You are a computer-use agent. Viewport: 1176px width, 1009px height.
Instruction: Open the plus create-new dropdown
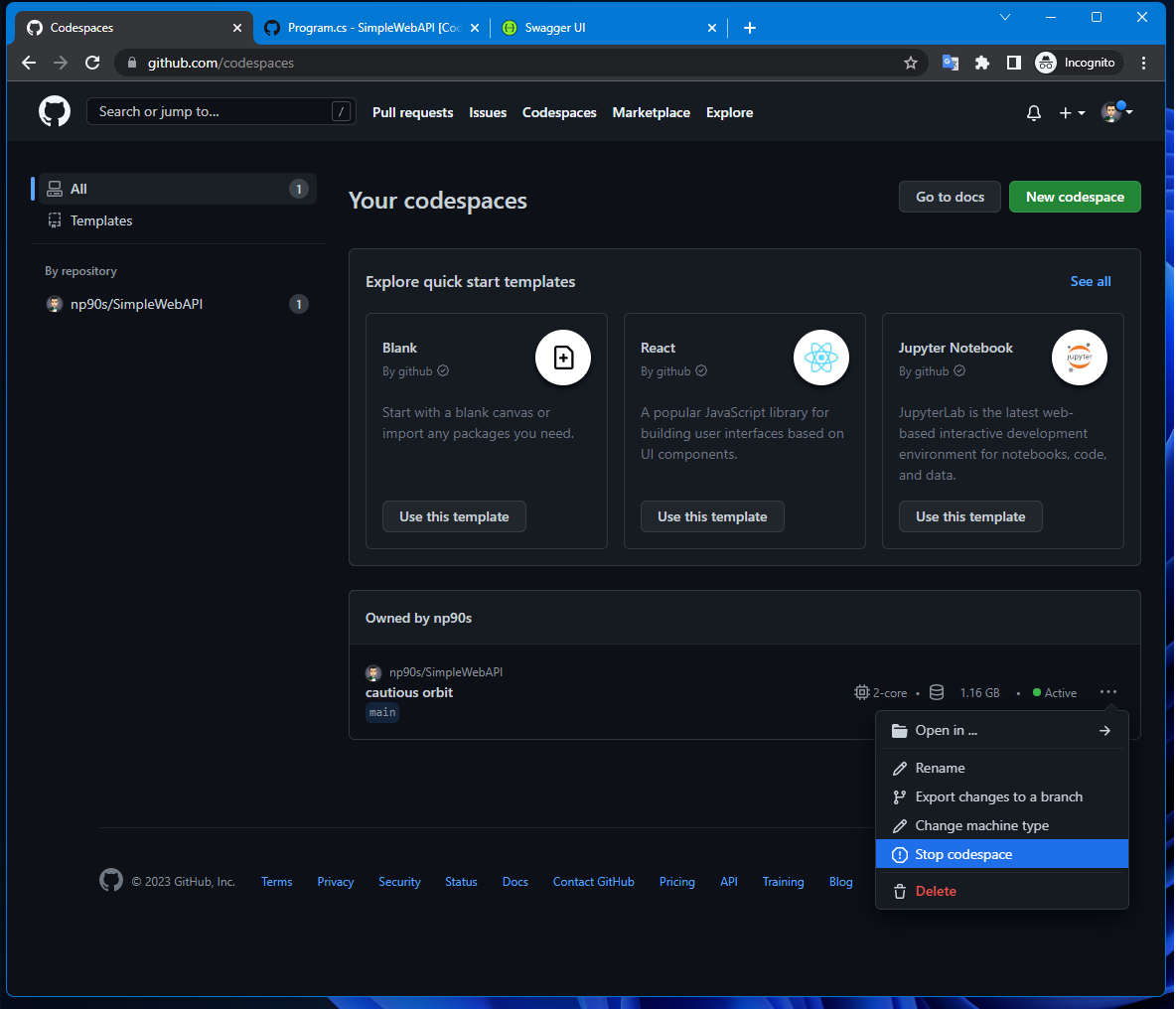coord(1072,112)
